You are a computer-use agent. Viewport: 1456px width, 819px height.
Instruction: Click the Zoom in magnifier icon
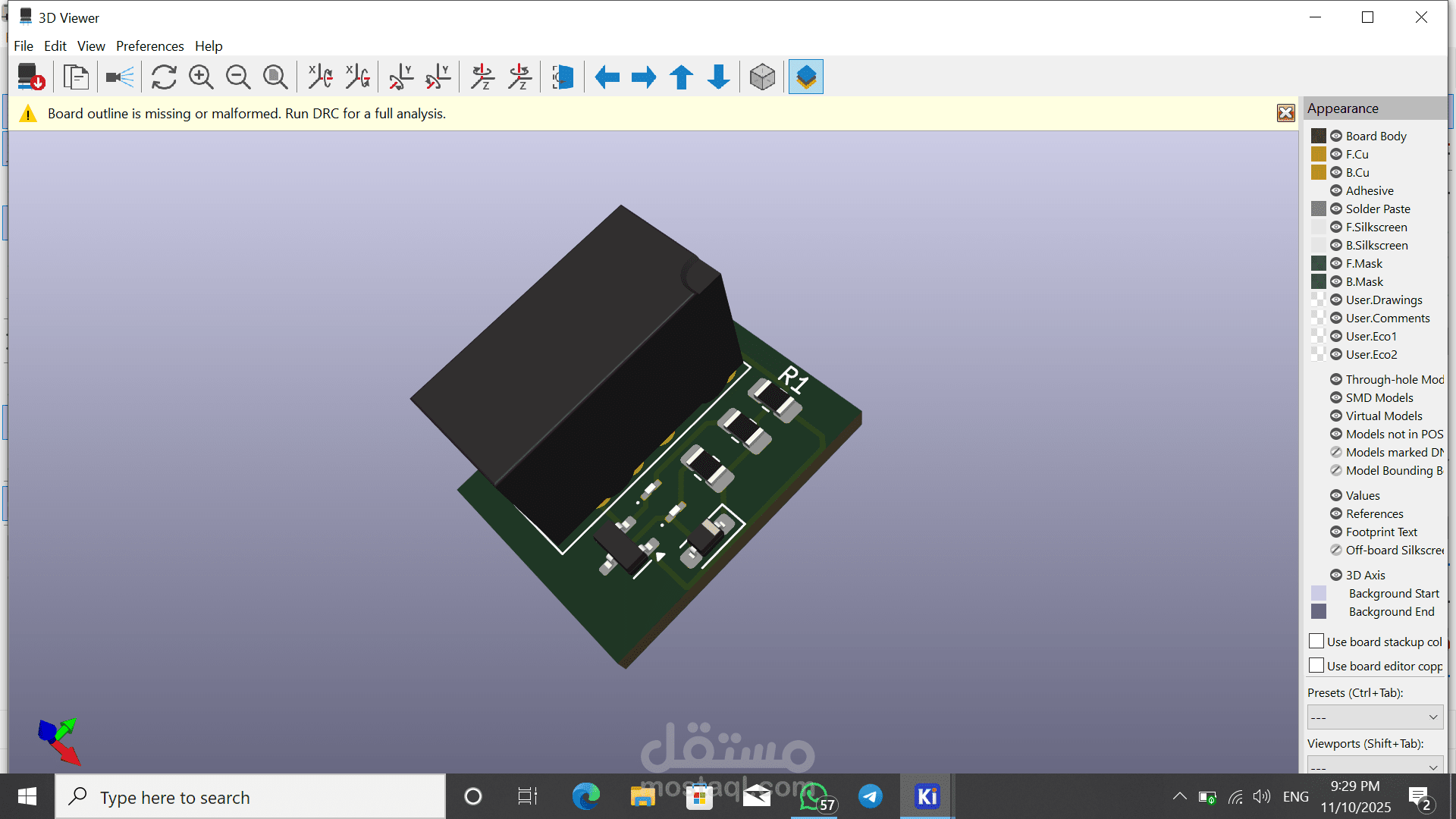point(201,77)
